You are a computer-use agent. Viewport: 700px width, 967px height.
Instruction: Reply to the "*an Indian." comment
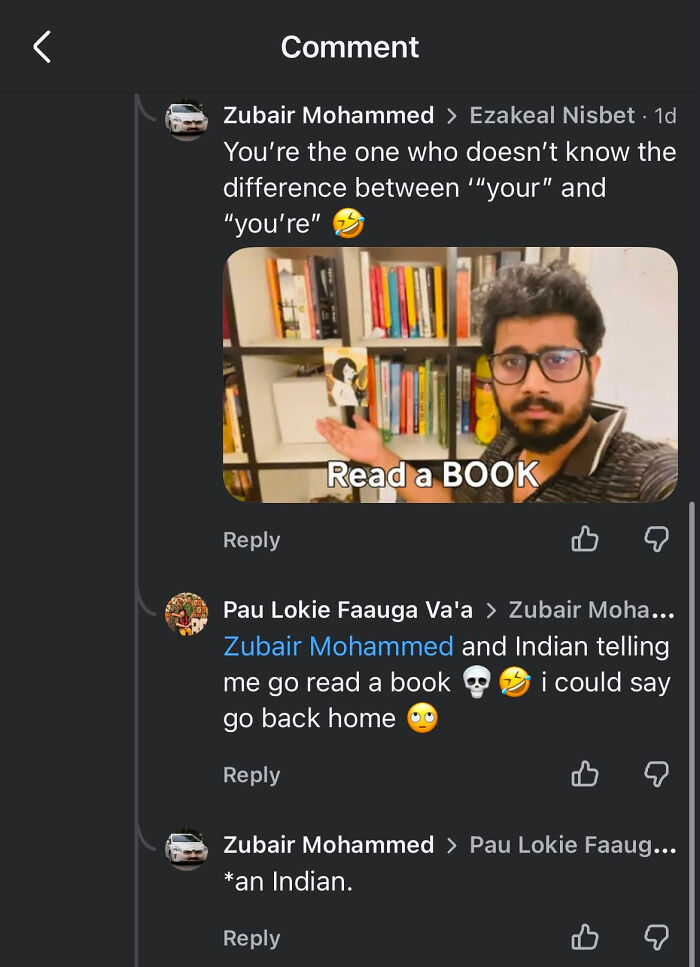(x=252, y=938)
